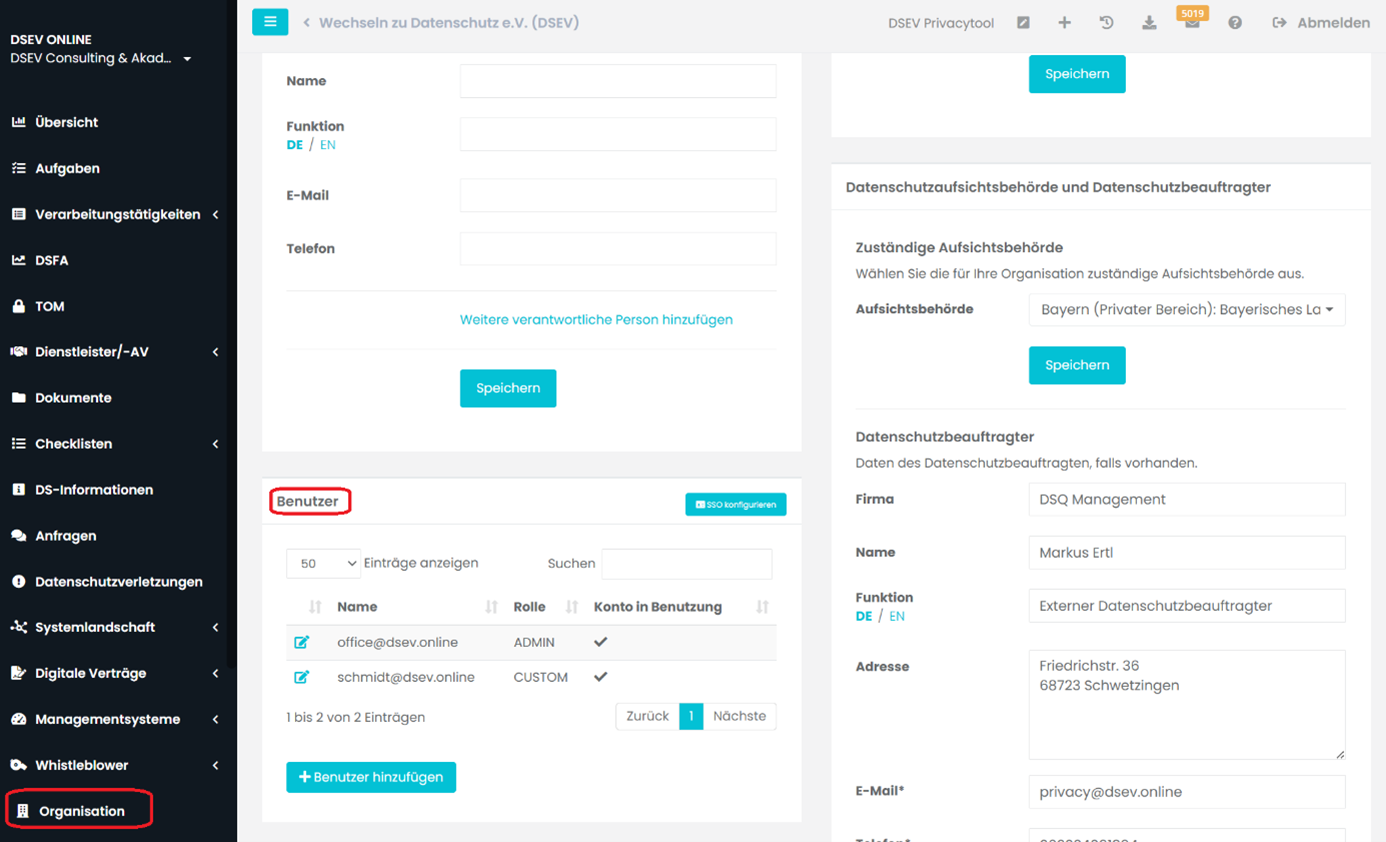Open entries-per-page dropdown showing 50
Screen dimensions: 1386x842
[x=323, y=564]
